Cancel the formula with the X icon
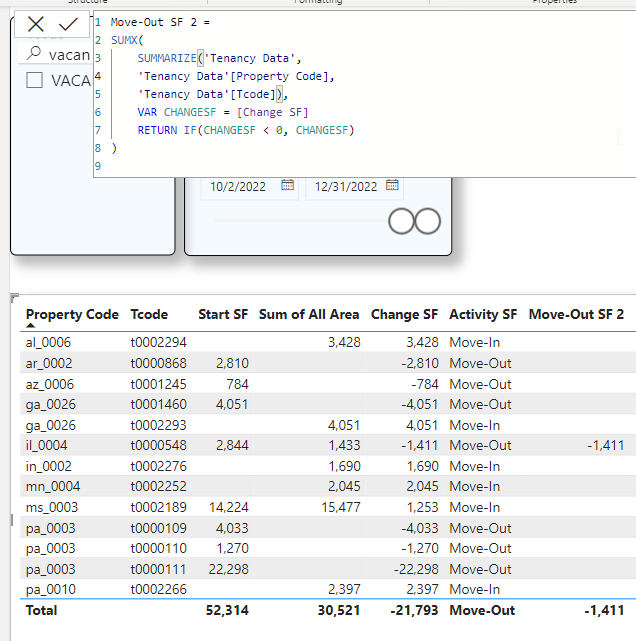This screenshot has height=641, width=636. point(36,25)
